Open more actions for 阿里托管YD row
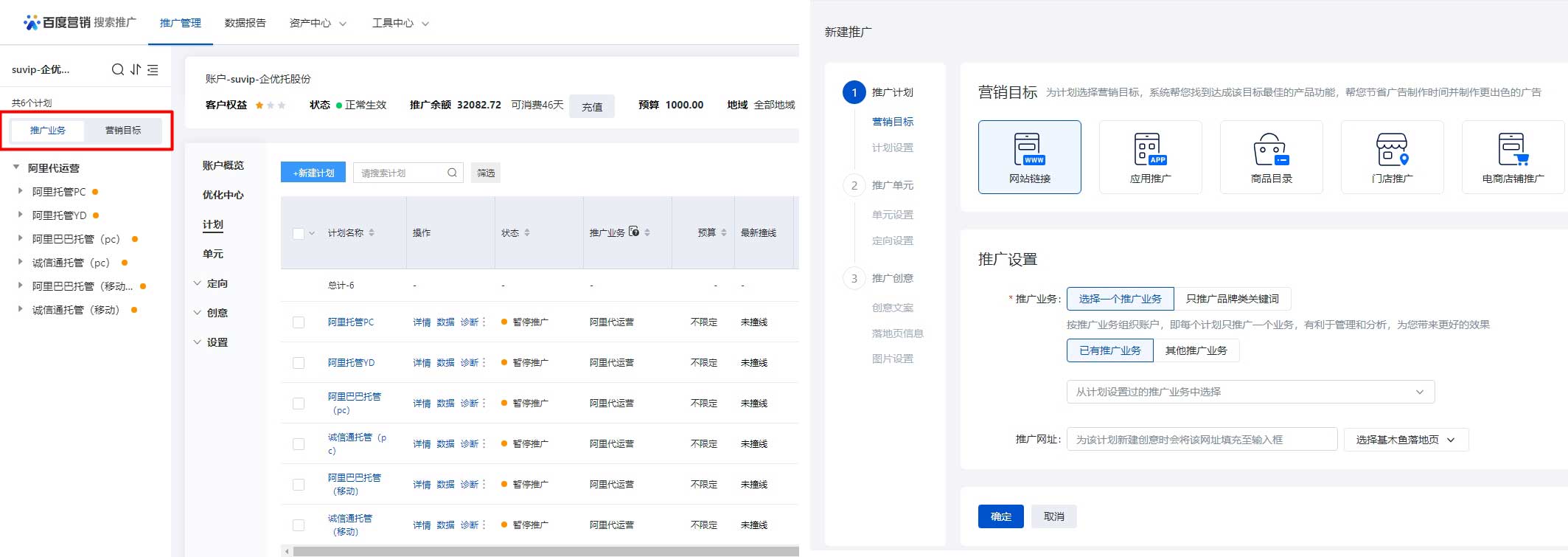The height and width of the screenshot is (557, 1568). point(484,362)
